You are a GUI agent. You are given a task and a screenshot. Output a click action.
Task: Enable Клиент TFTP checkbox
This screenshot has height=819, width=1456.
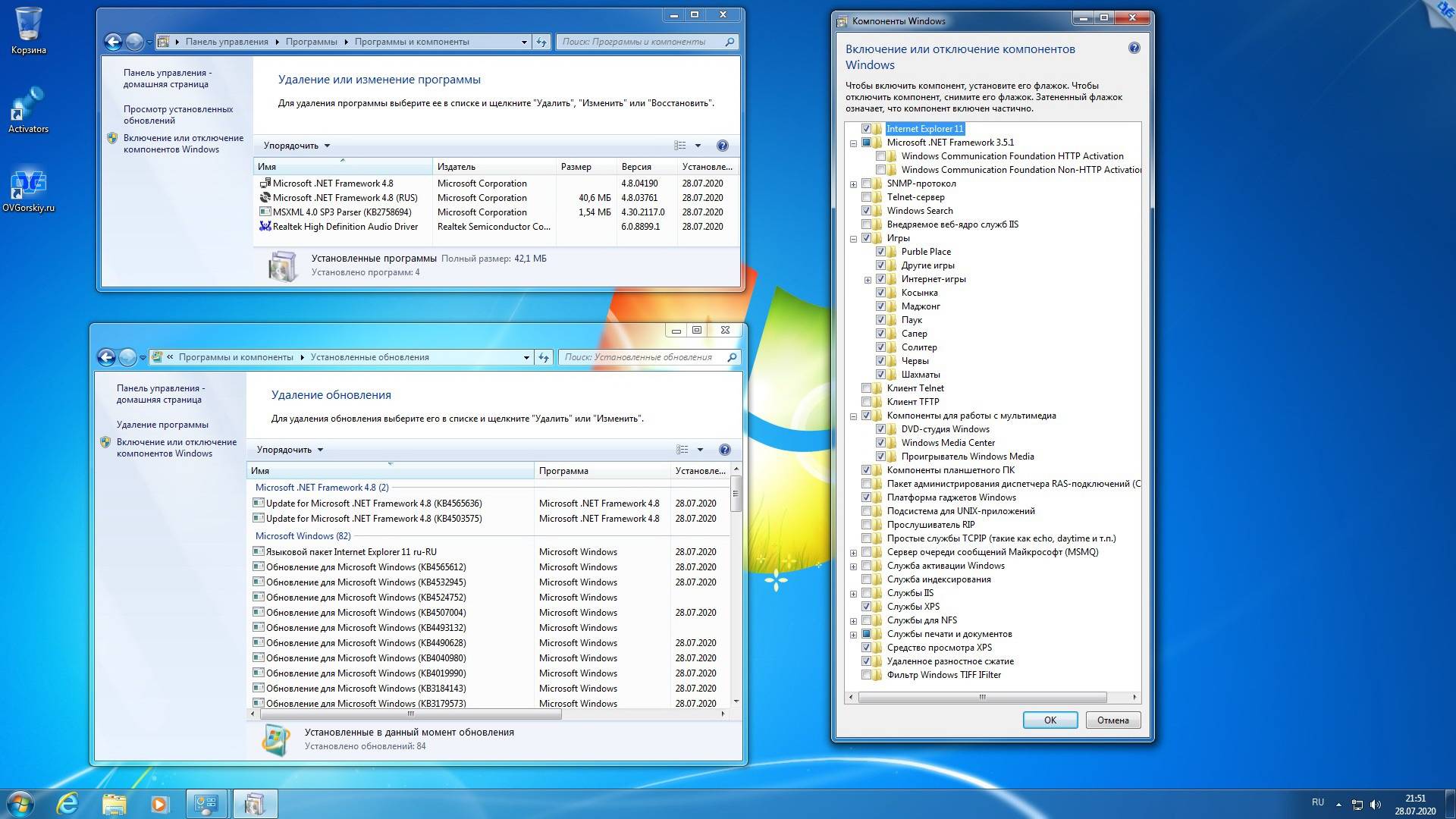[x=866, y=402]
